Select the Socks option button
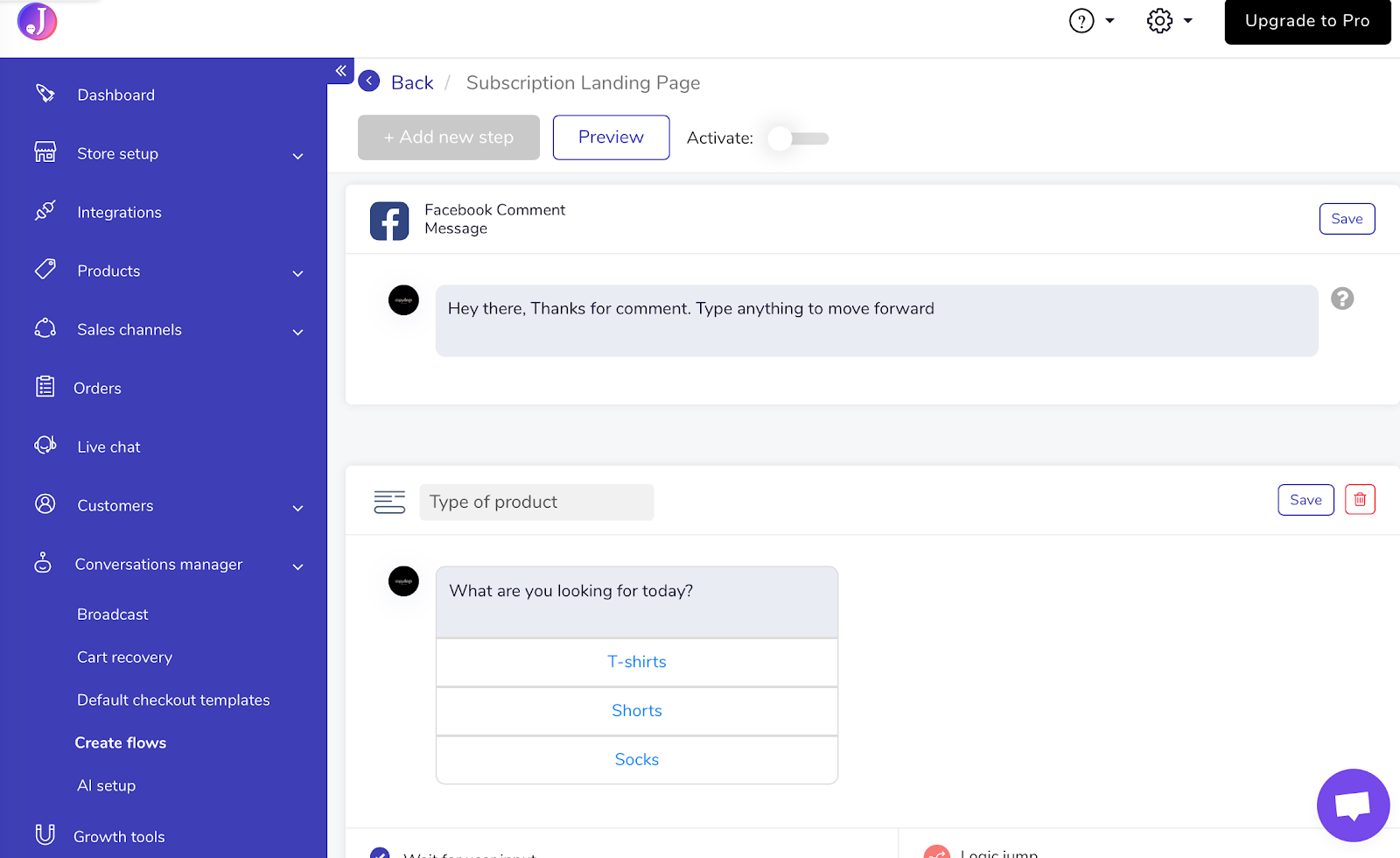The height and width of the screenshot is (858, 1400). click(637, 760)
